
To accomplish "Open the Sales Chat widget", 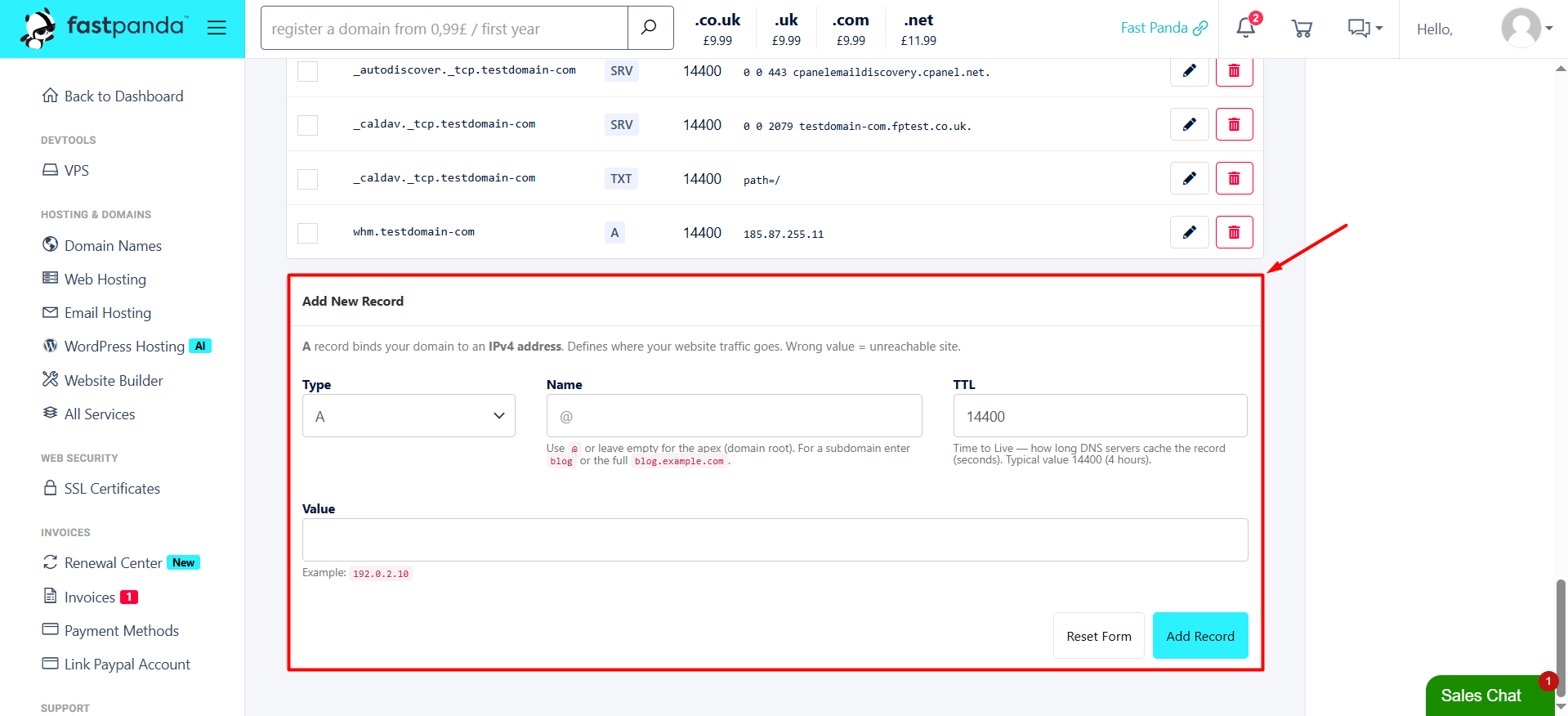I will click(x=1490, y=696).
